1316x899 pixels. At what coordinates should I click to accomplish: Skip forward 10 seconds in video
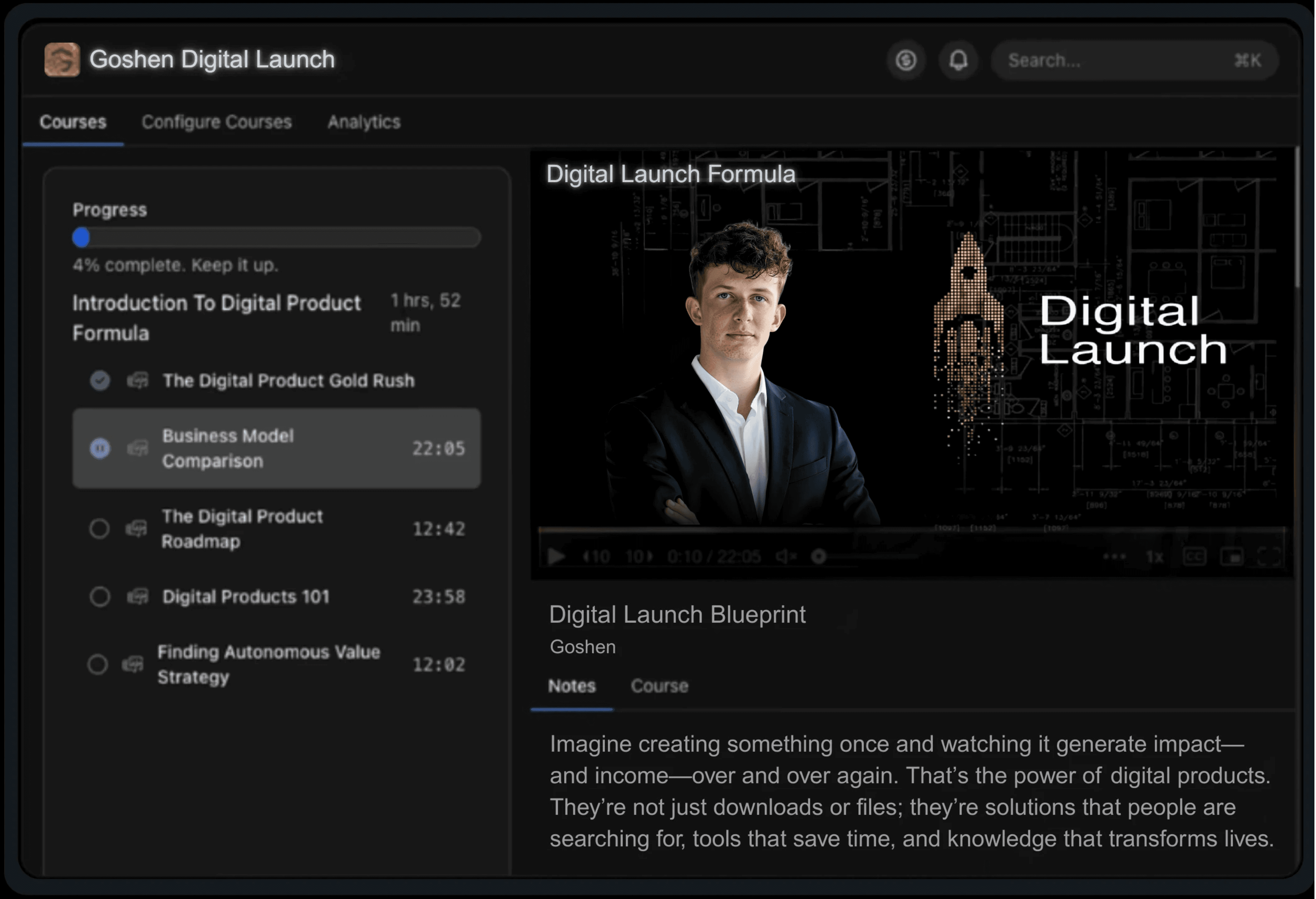(639, 557)
